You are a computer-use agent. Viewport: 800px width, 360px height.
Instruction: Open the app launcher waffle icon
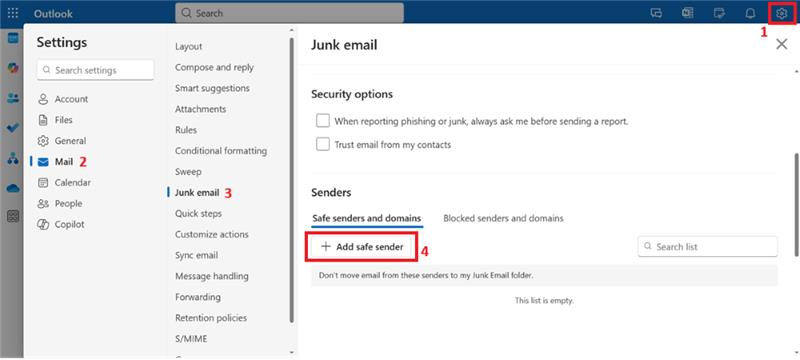click(x=13, y=13)
